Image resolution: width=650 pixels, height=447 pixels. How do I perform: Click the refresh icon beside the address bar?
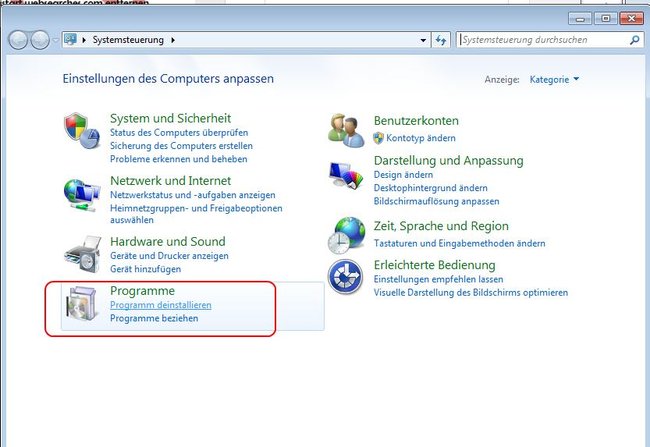tap(441, 40)
